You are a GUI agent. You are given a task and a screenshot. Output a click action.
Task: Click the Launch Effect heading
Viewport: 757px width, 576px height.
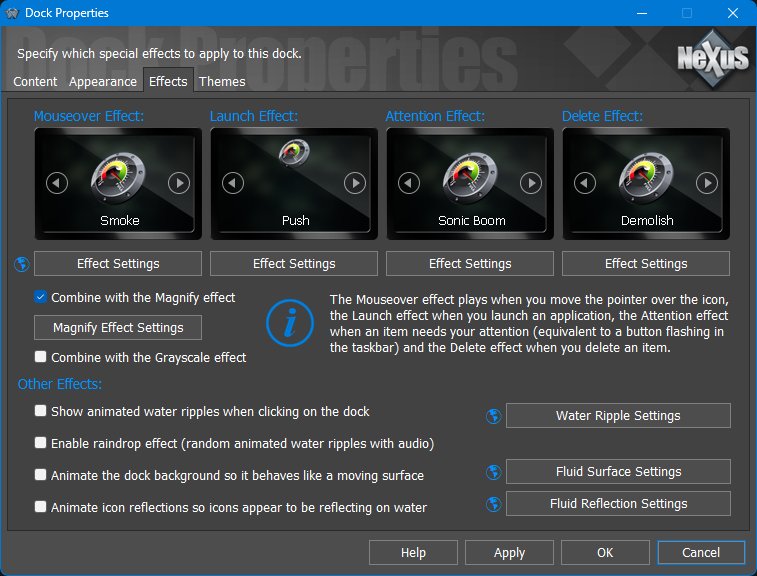click(x=254, y=116)
